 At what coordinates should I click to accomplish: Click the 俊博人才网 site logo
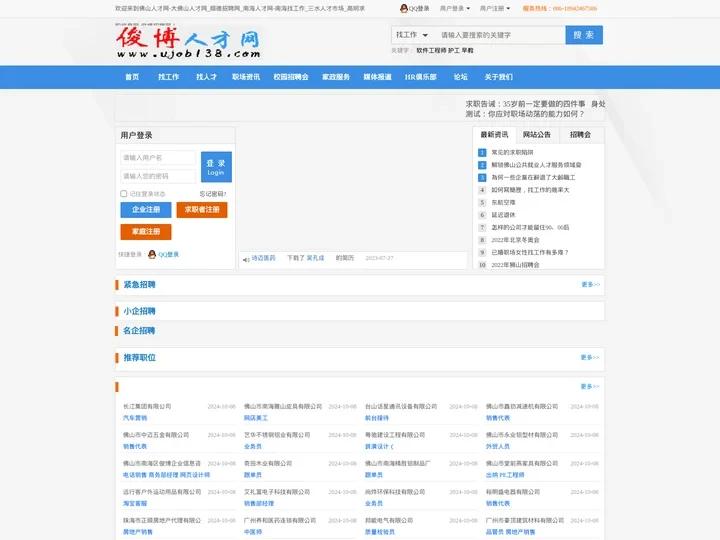tap(188, 41)
